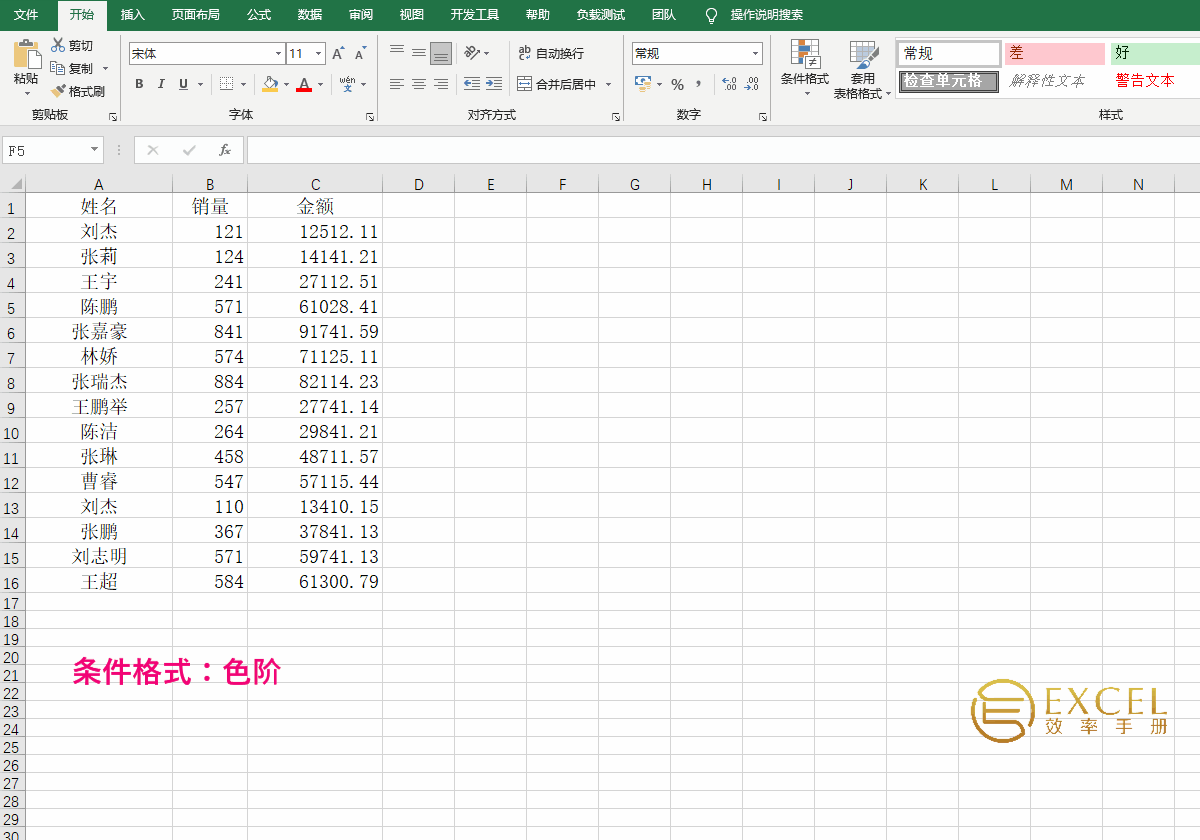Apply comma style number format
This screenshot has width=1200, height=840.
[x=699, y=84]
